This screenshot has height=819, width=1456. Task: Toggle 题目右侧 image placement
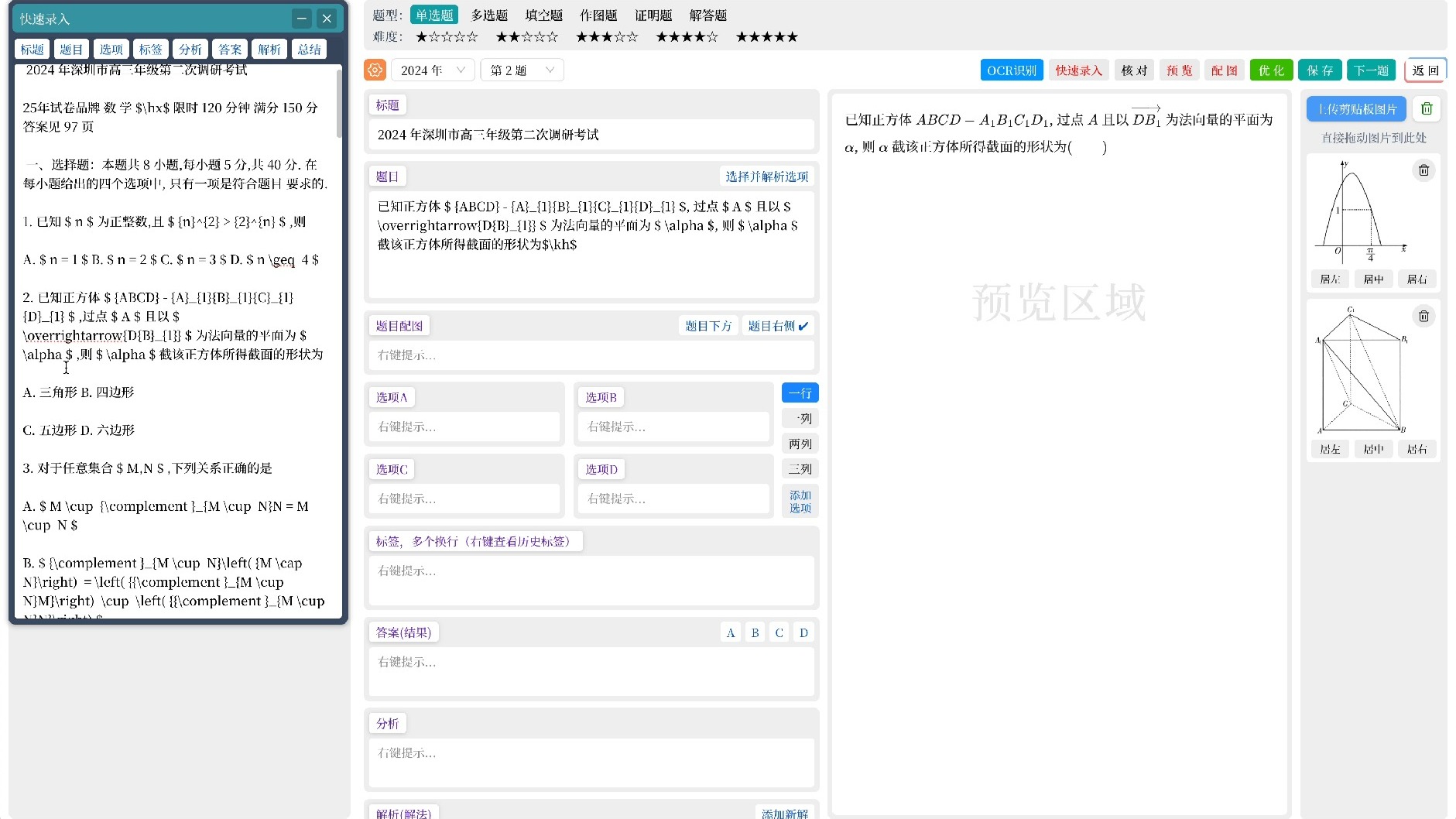point(778,326)
